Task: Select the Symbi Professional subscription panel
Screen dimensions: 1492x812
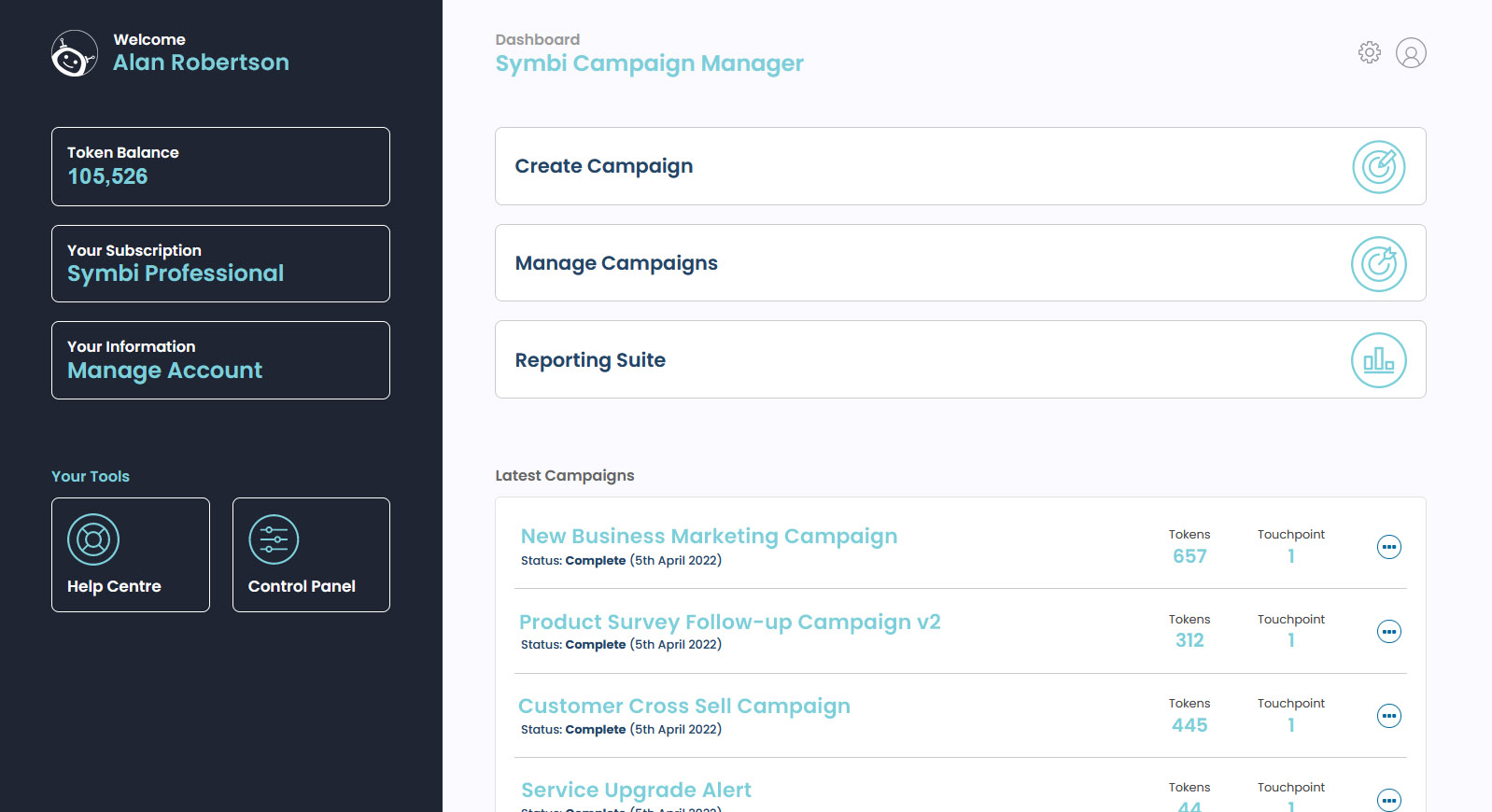Action: (x=220, y=263)
